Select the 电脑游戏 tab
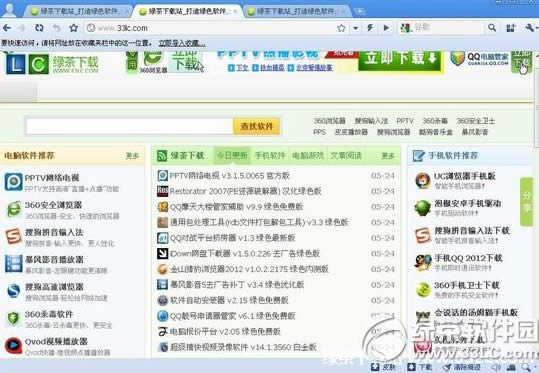 coord(308,156)
